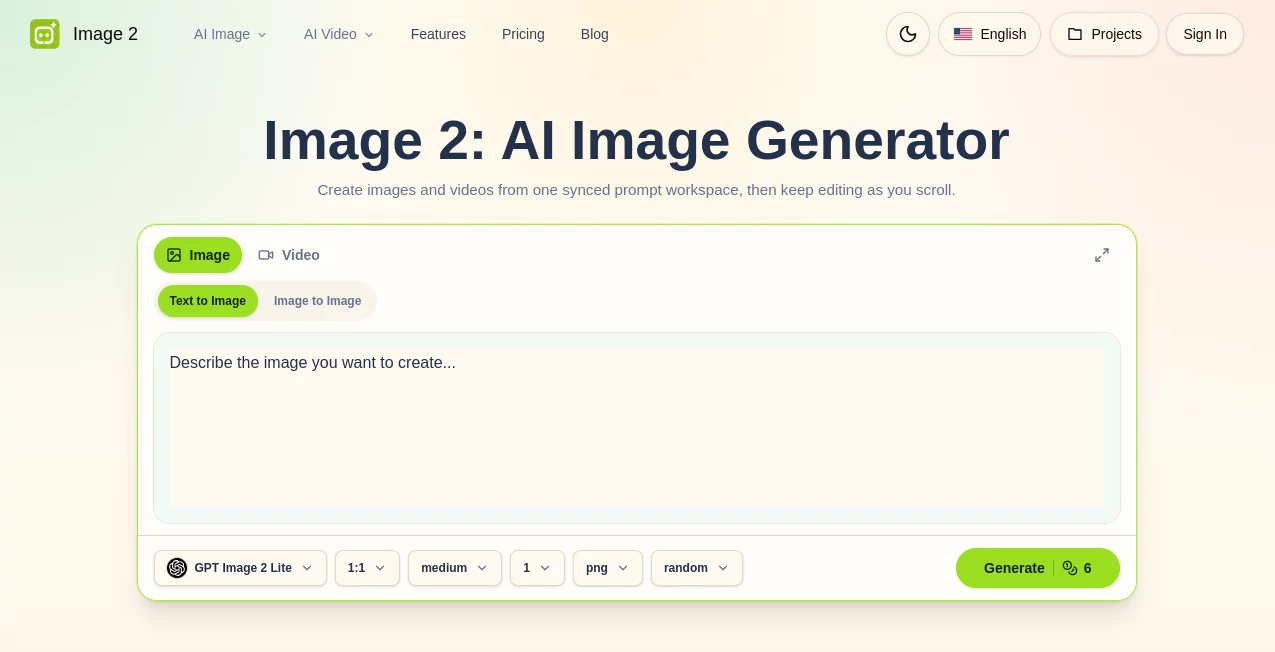
Task: Click the Image 2 logo icon
Action: (45, 34)
